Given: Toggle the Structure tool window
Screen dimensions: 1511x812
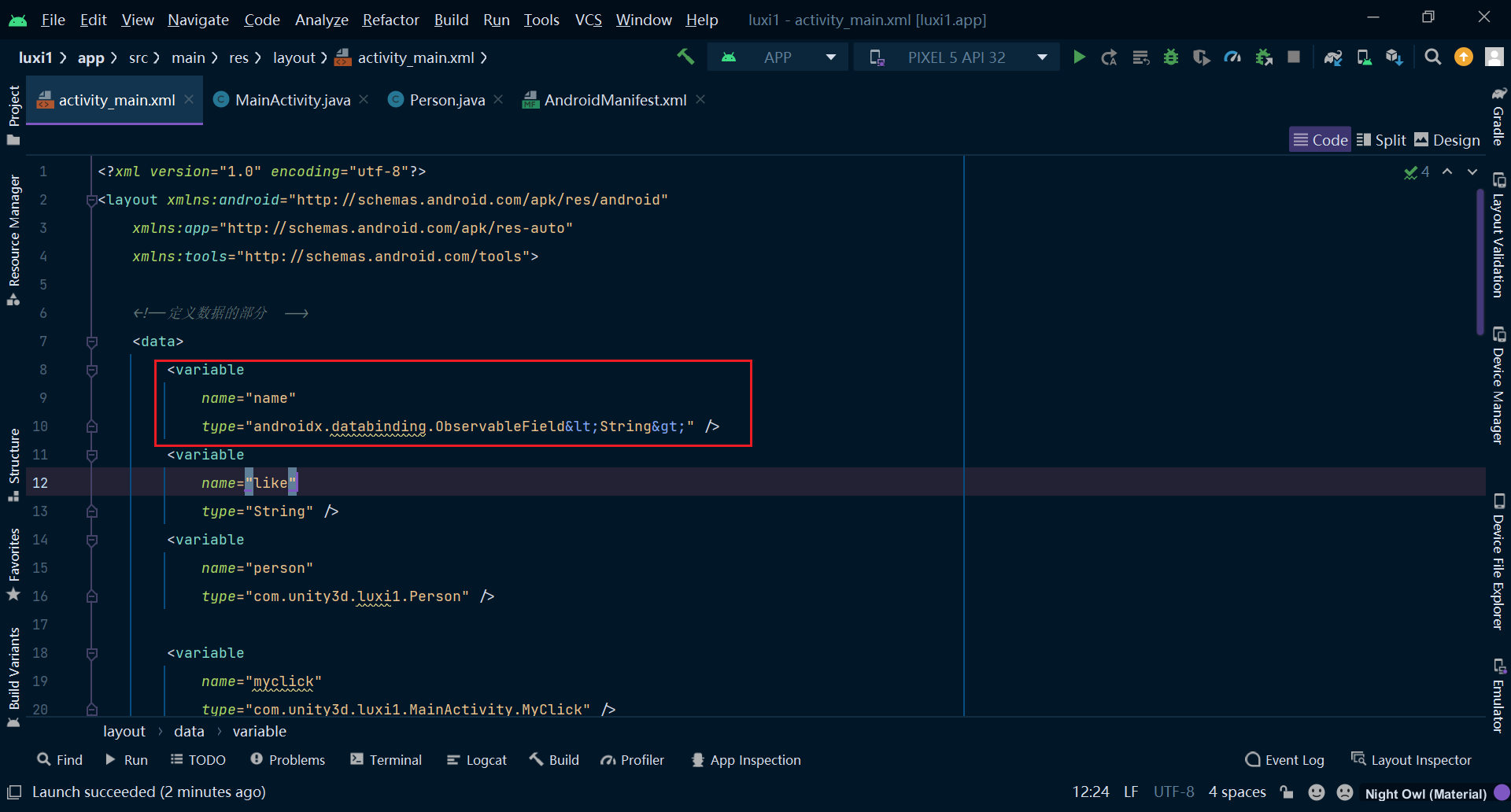Looking at the screenshot, I should pyautogui.click(x=13, y=464).
